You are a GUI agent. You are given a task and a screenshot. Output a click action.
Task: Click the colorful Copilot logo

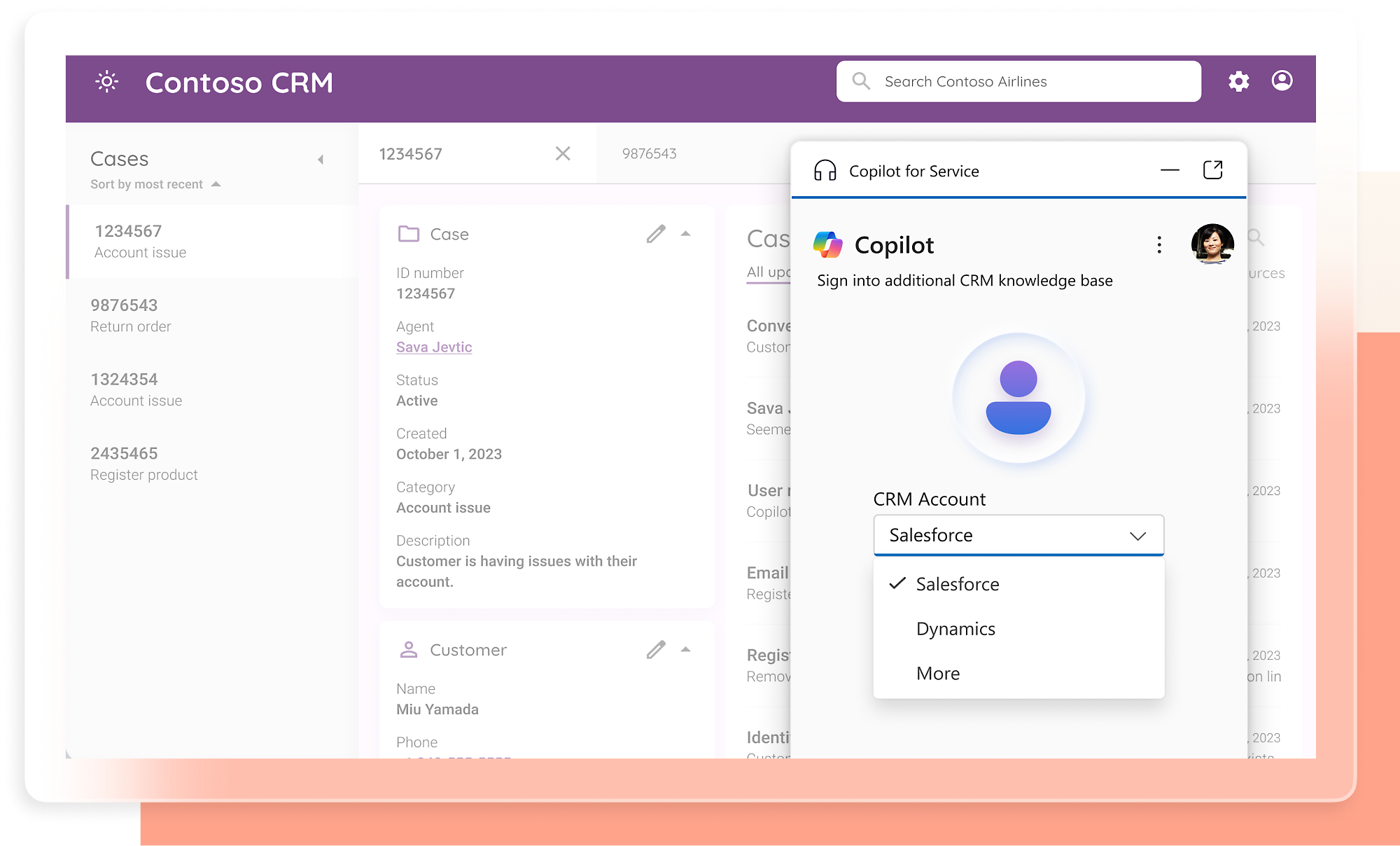point(828,244)
